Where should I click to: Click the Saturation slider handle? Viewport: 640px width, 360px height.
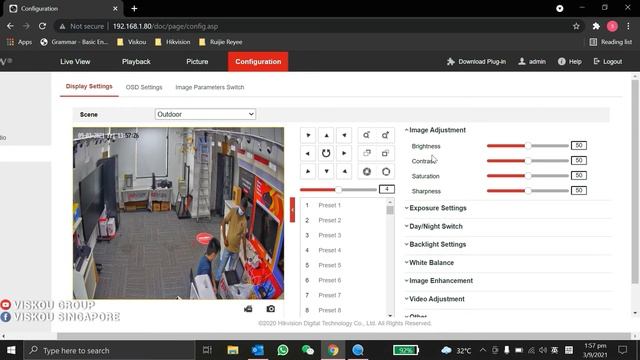pos(528,176)
